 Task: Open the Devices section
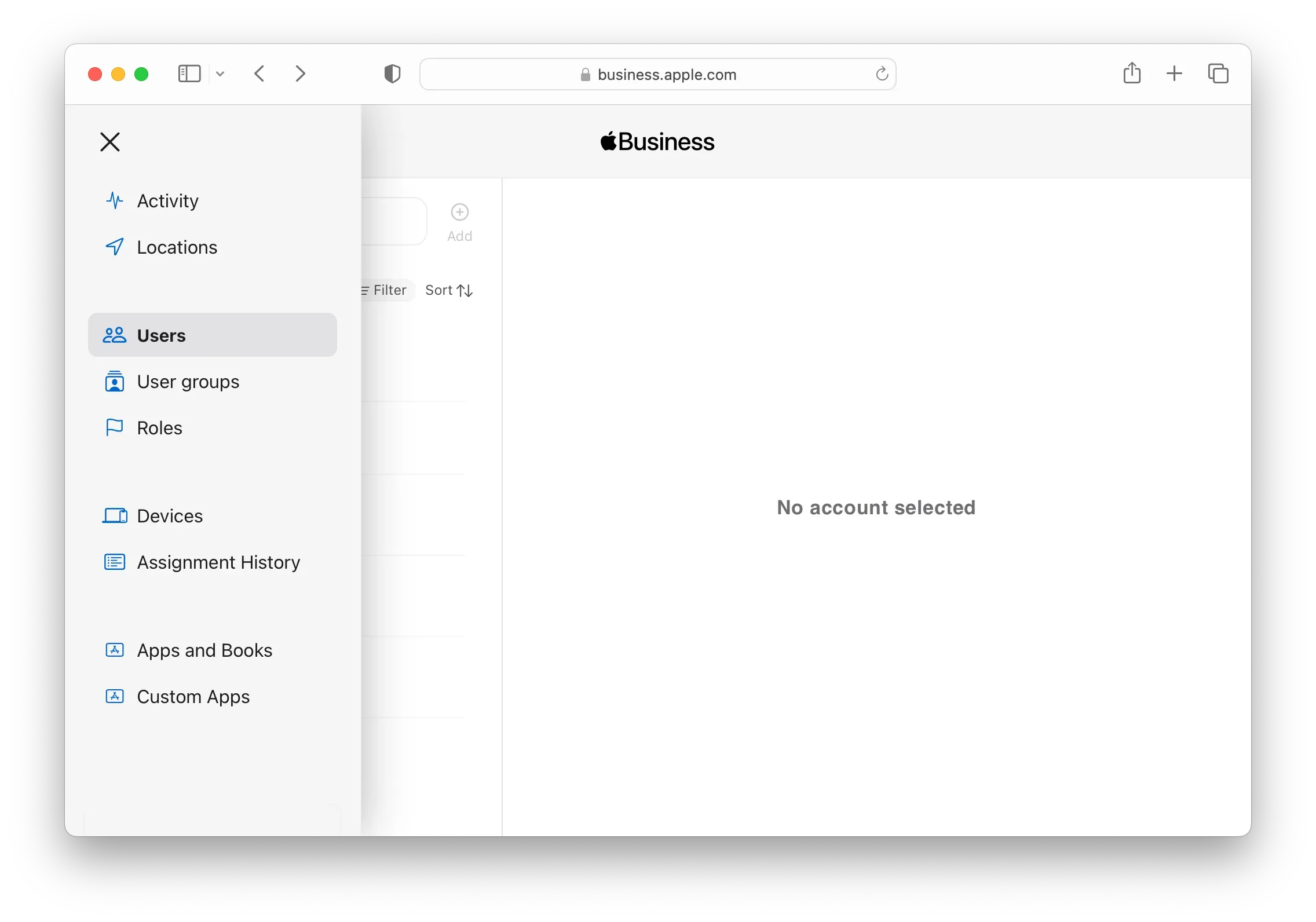coord(170,516)
